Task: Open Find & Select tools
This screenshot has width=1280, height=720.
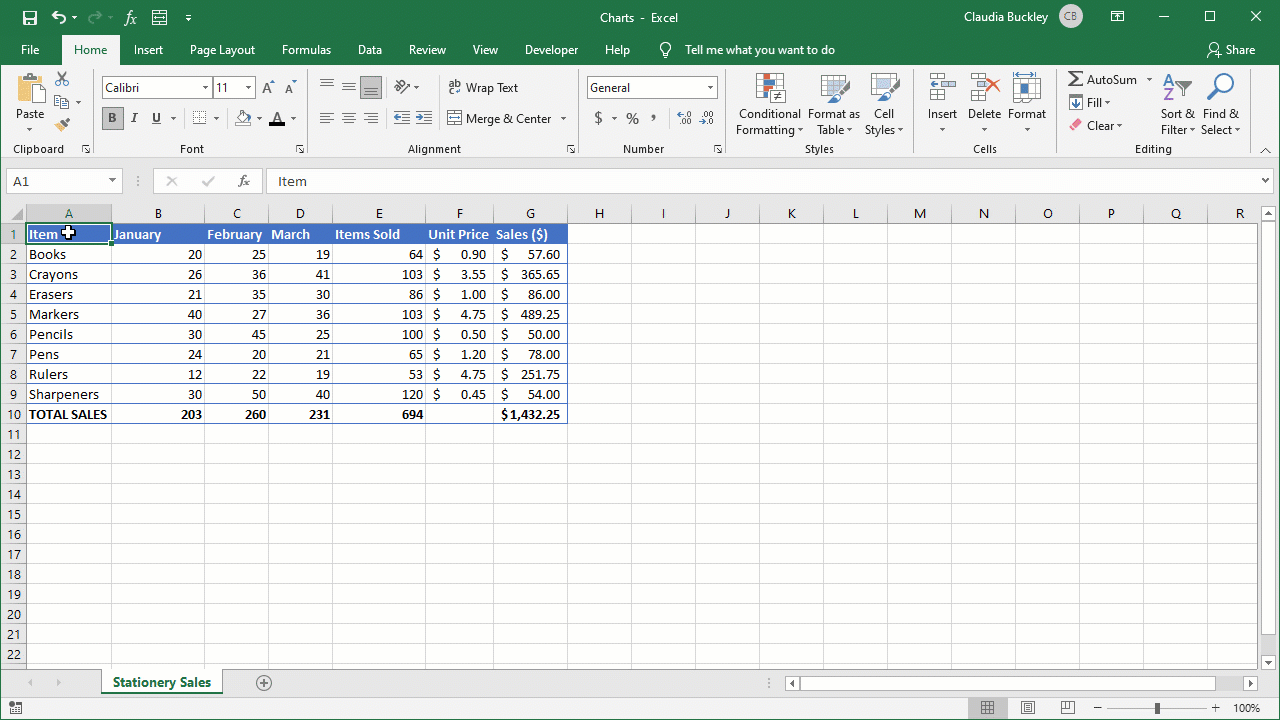Action: pos(1220,105)
